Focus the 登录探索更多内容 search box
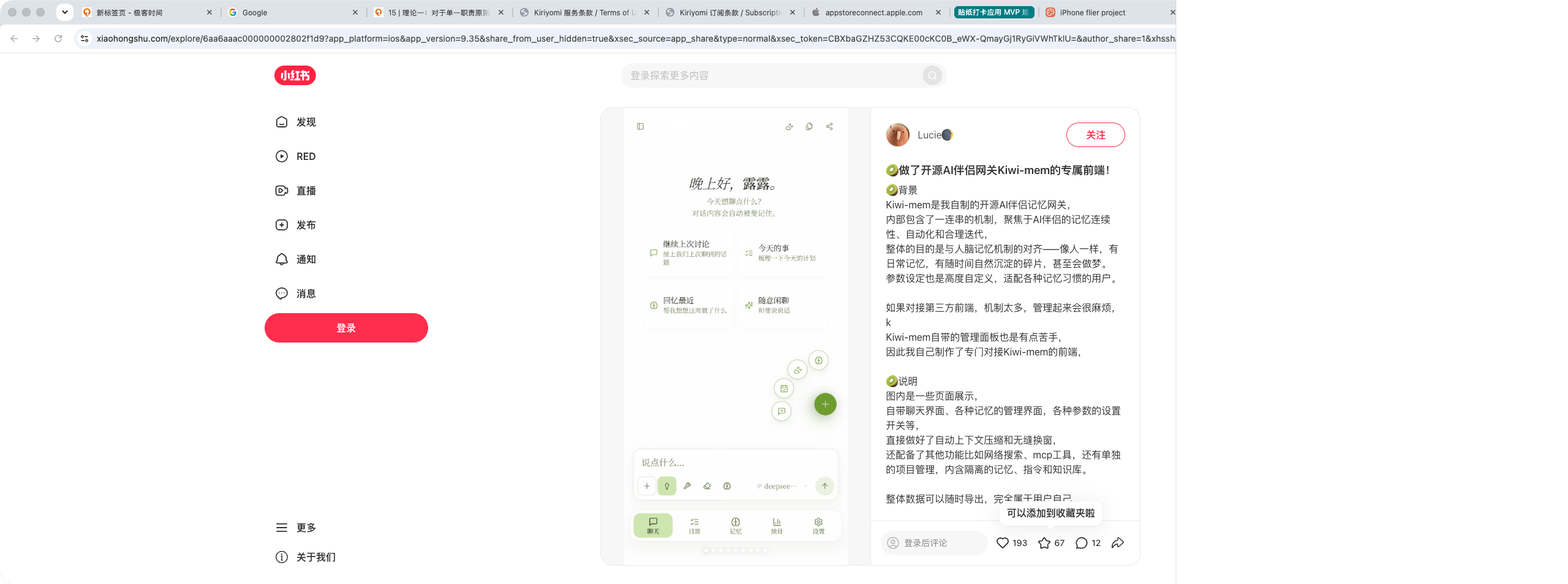Viewport: 1568px width, 584px height. click(x=783, y=76)
